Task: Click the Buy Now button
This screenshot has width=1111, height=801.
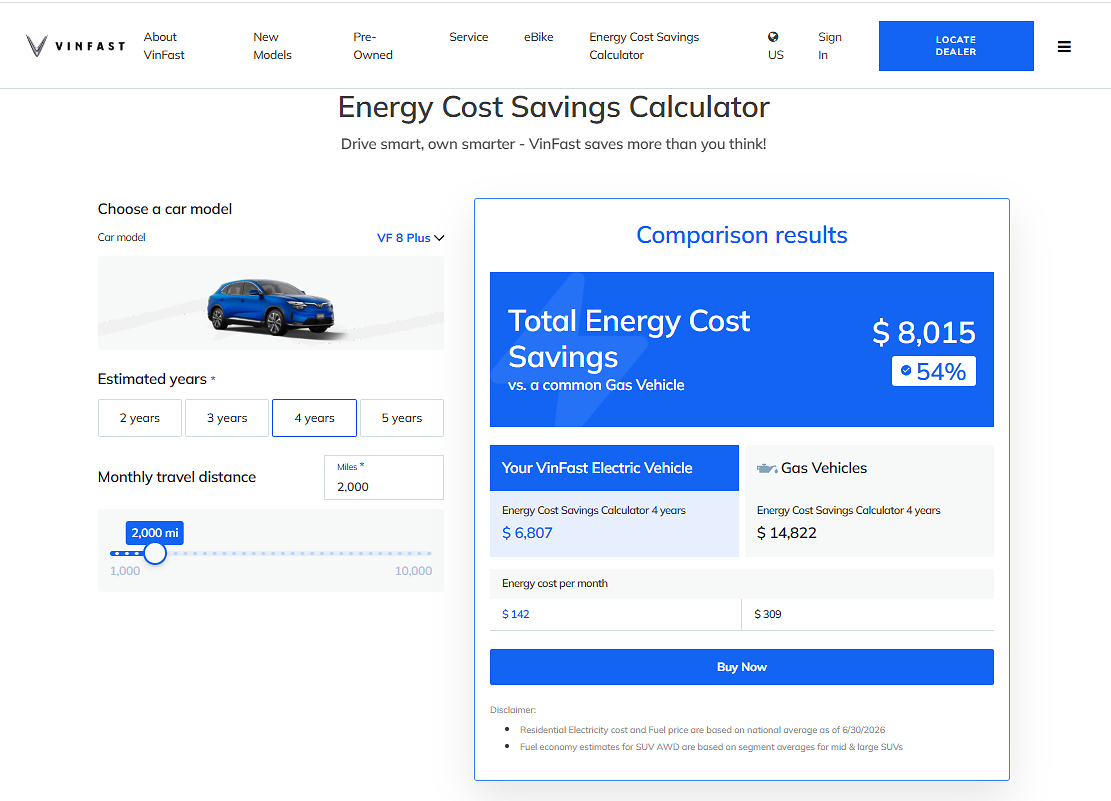Action: [x=742, y=667]
